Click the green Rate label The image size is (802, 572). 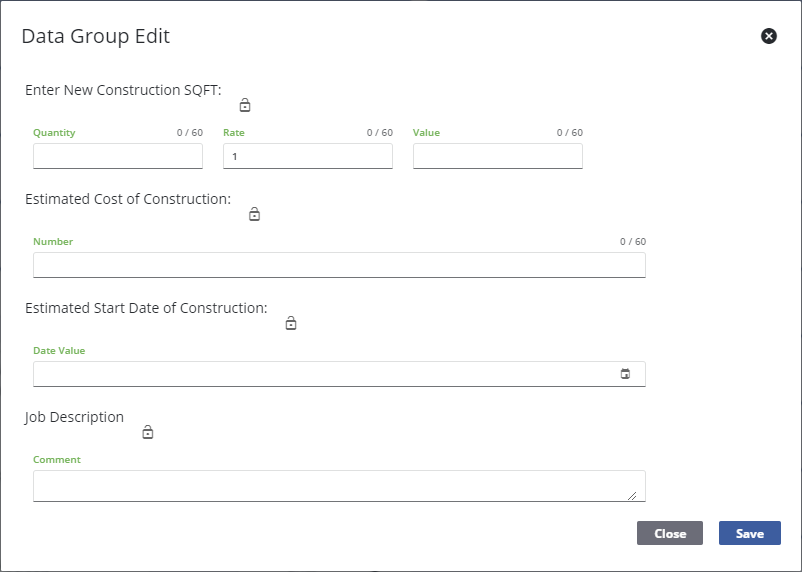[x=234, y=132]
